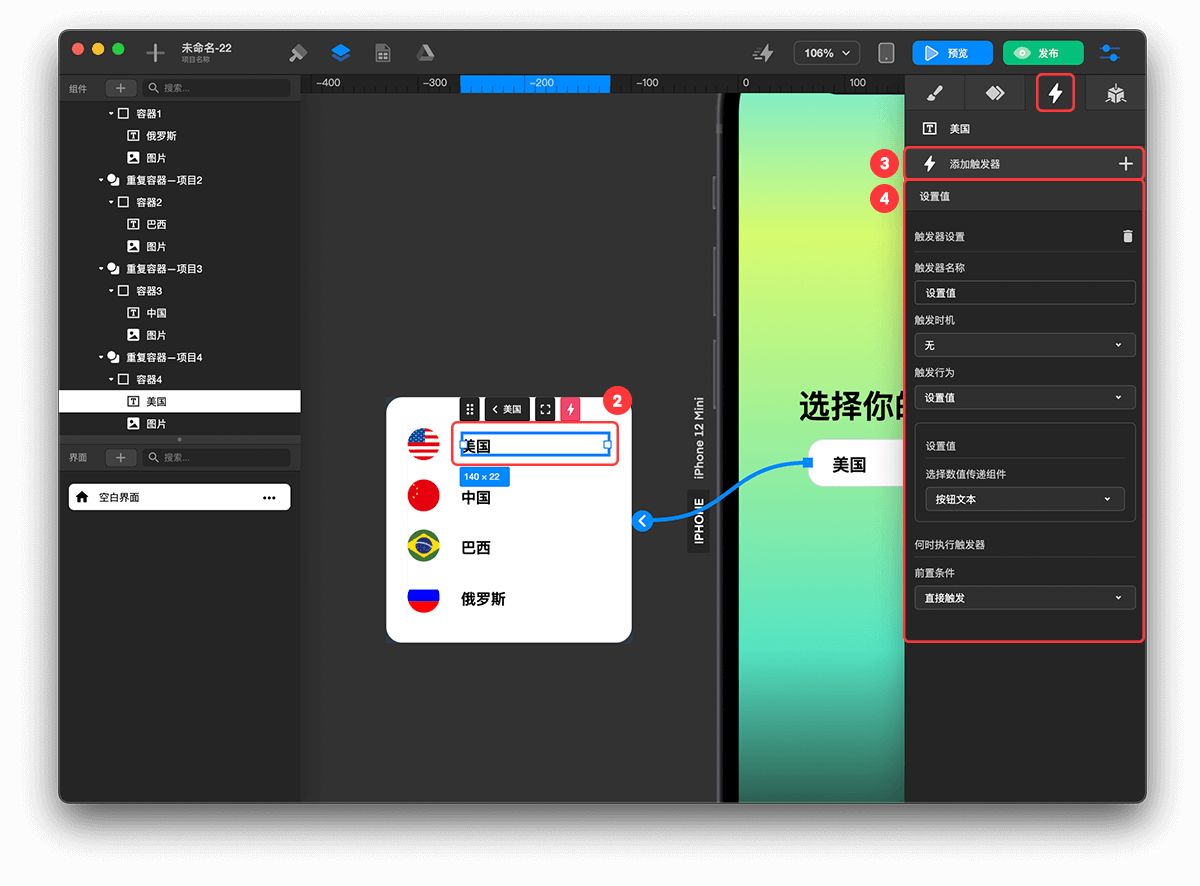Click the green 发布 publish button

1043,53
